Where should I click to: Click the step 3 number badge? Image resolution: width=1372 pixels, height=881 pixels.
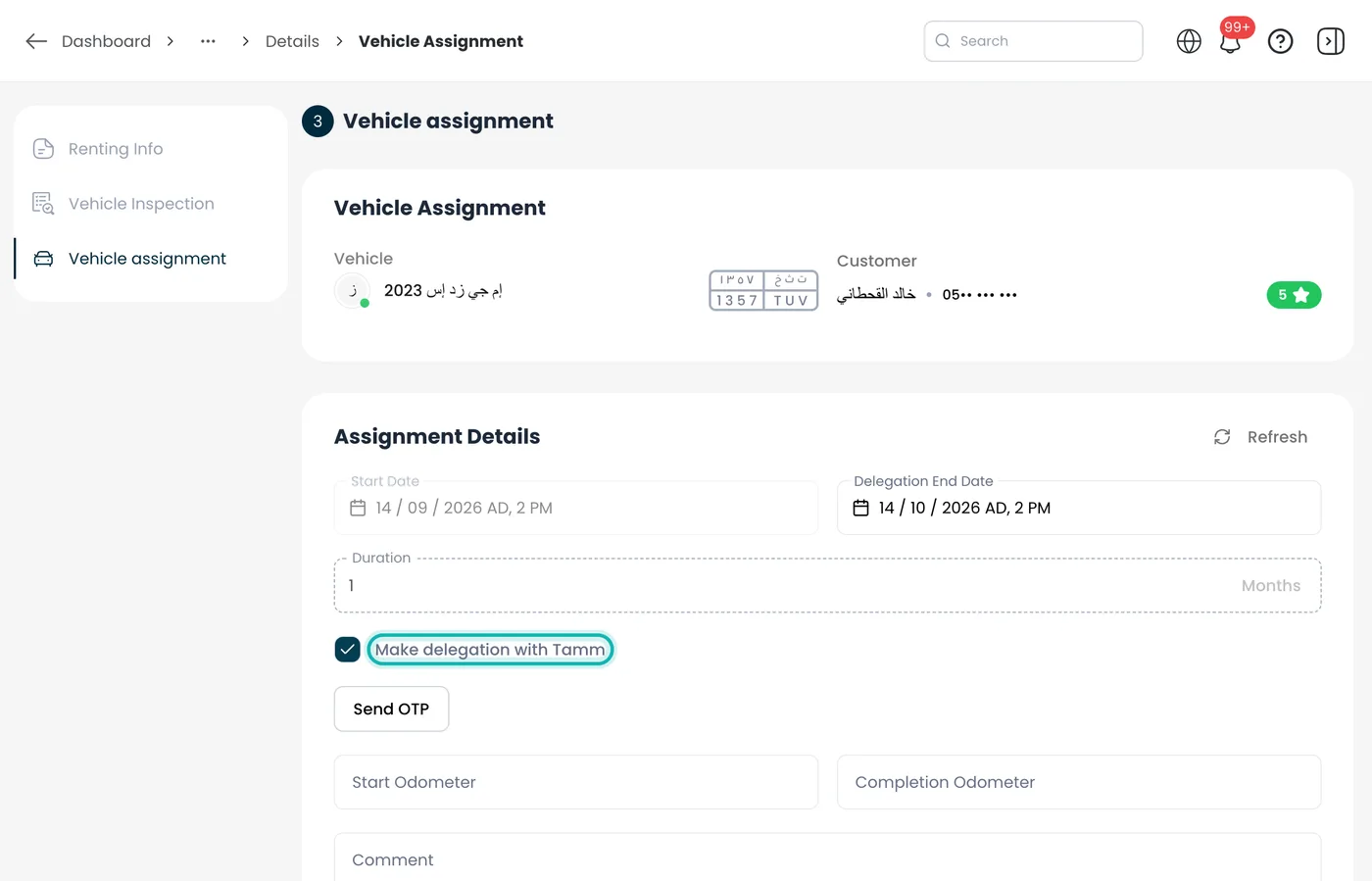[x=318, y=122]
